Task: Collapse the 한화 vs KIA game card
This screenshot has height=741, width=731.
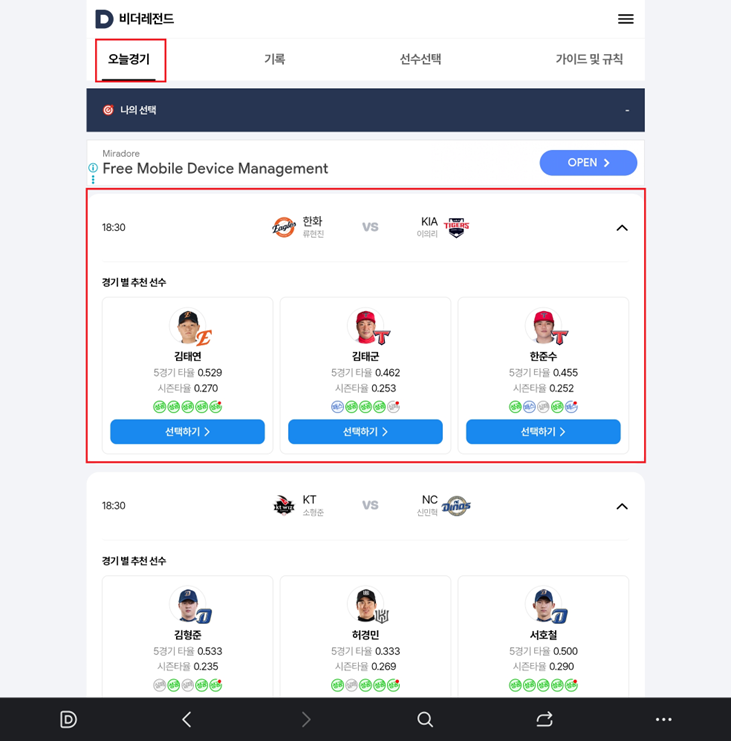Action: click(x=622, y=228)
